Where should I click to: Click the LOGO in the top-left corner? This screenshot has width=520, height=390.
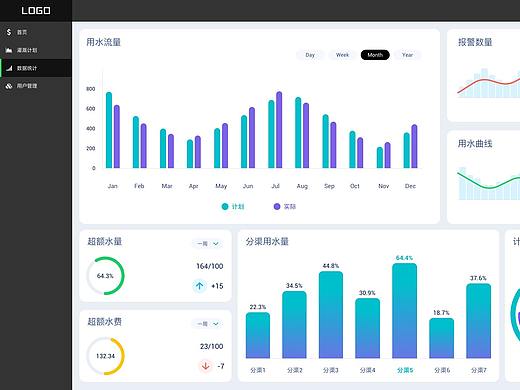(x=36, y=11)
